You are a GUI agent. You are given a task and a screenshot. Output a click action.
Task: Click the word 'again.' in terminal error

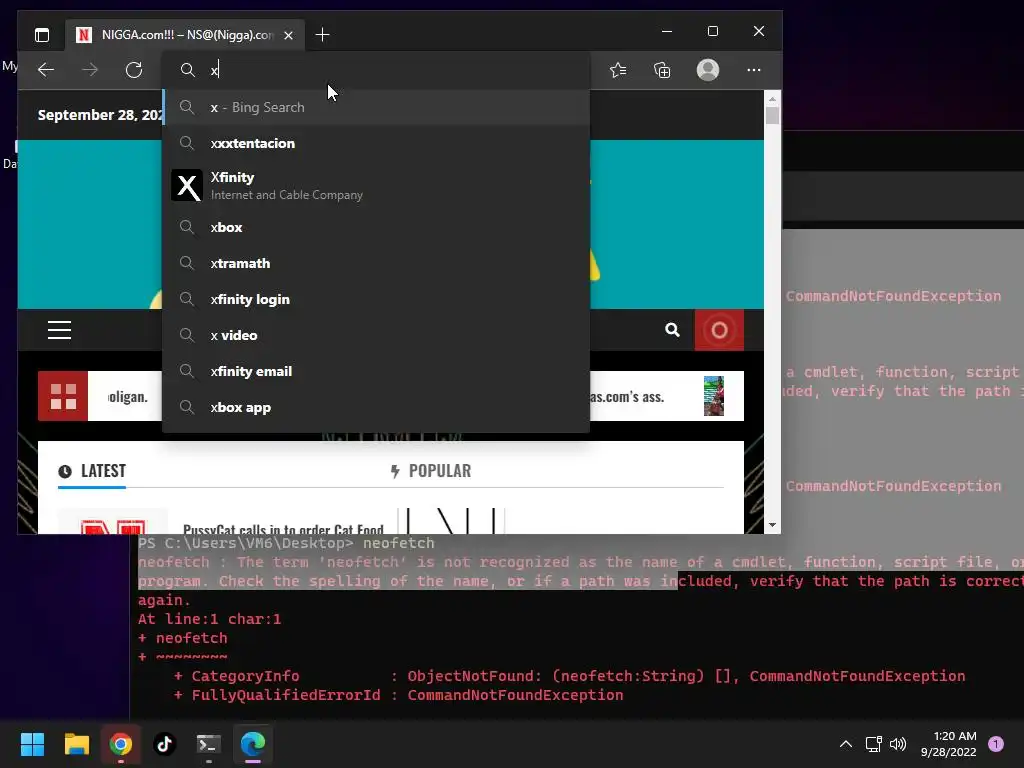[x=164, y=600]
